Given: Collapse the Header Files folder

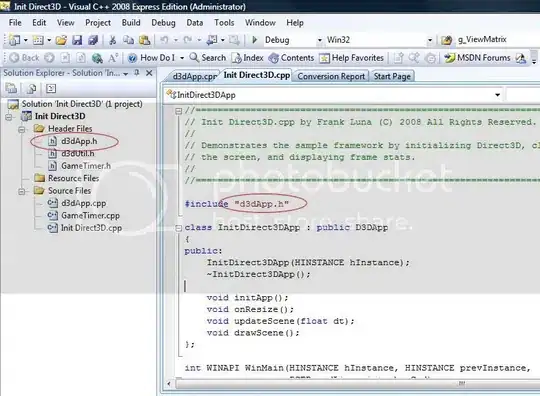Looking at the screenshot, I should coord(22,129).
